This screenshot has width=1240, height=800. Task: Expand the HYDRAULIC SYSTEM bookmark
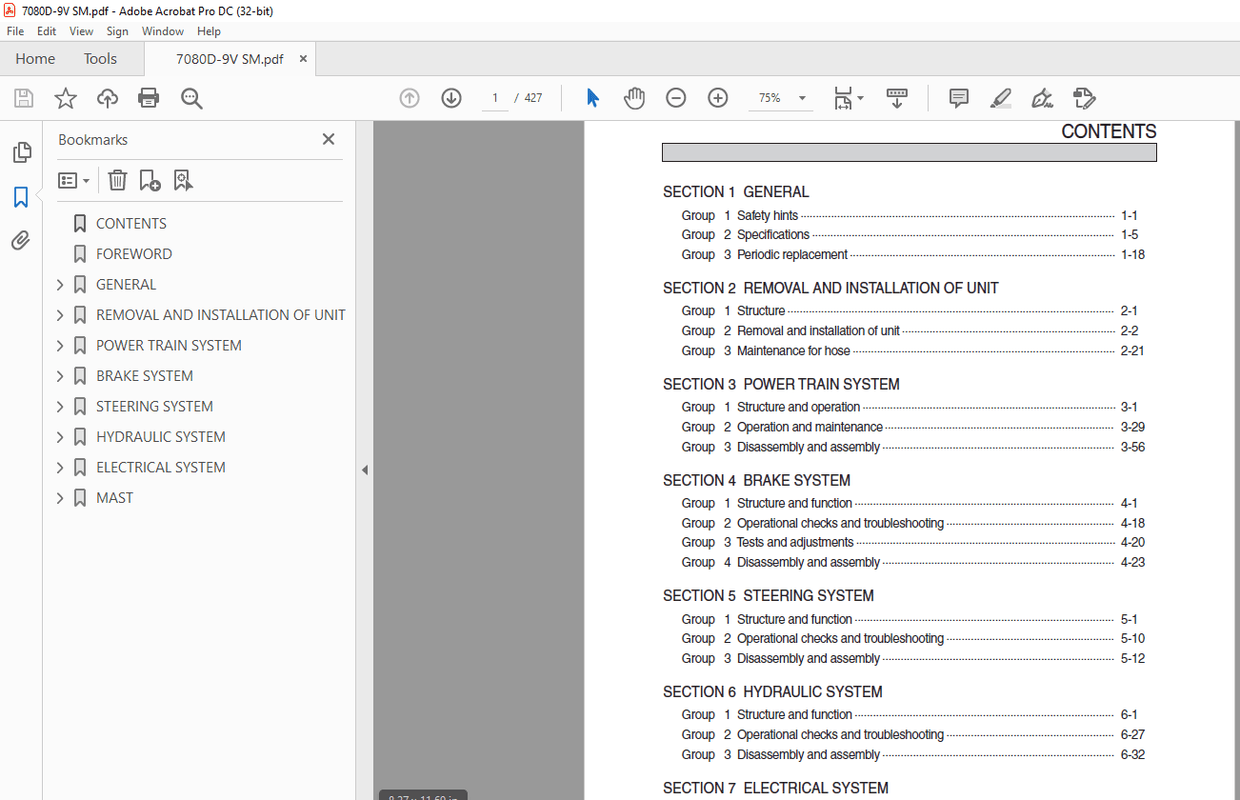[x=59, y=436]
